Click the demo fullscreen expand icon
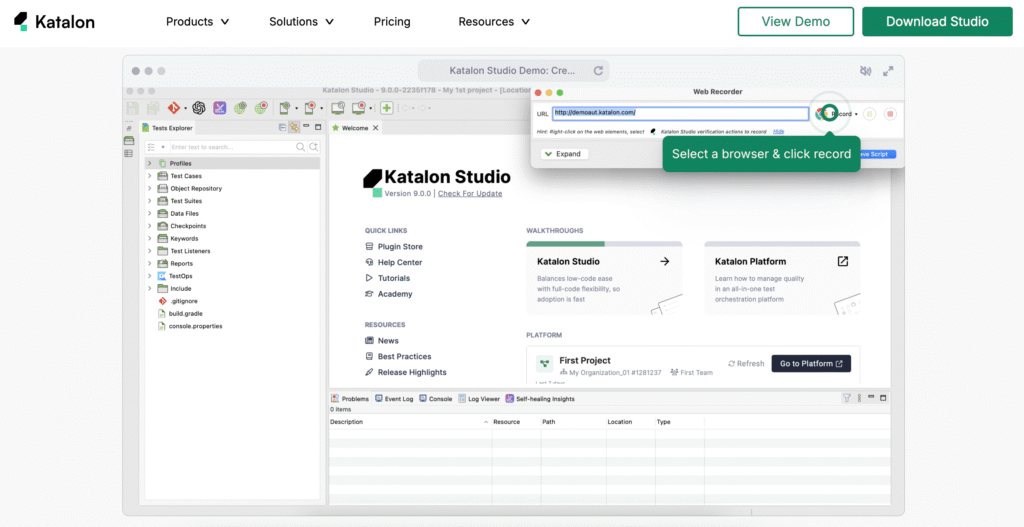Screen dimensions: 1024x527 (x=888, y=71)
